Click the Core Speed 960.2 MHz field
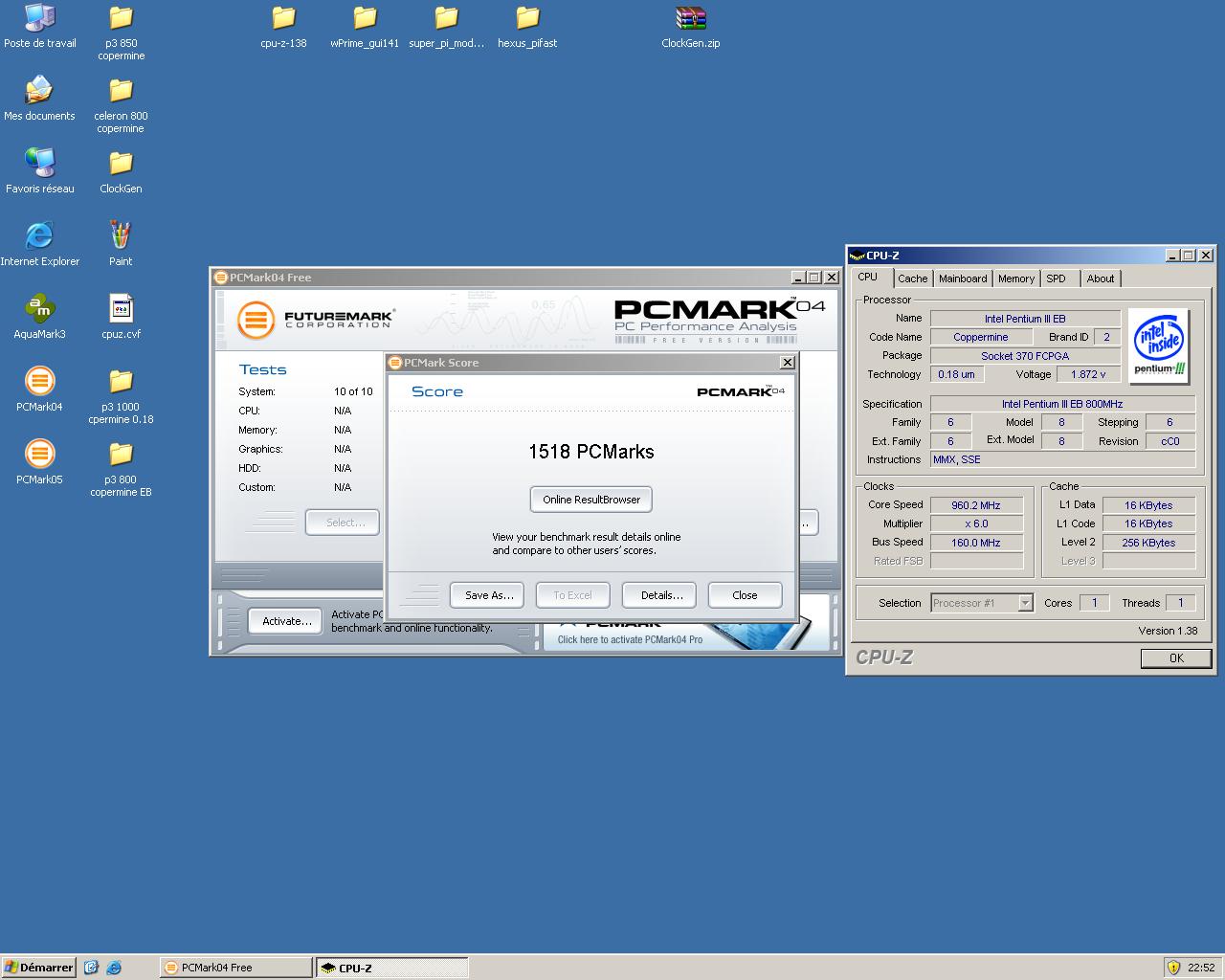 pos(975,505)
